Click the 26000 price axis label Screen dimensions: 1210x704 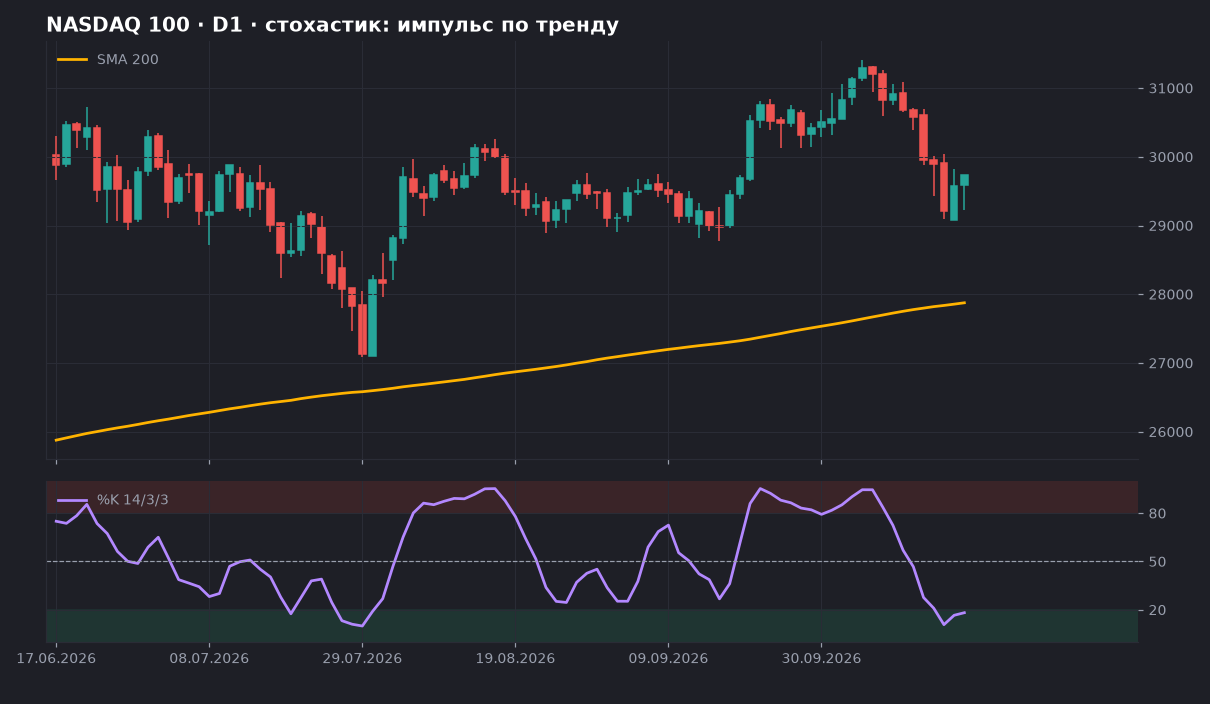click(1169, 432)
